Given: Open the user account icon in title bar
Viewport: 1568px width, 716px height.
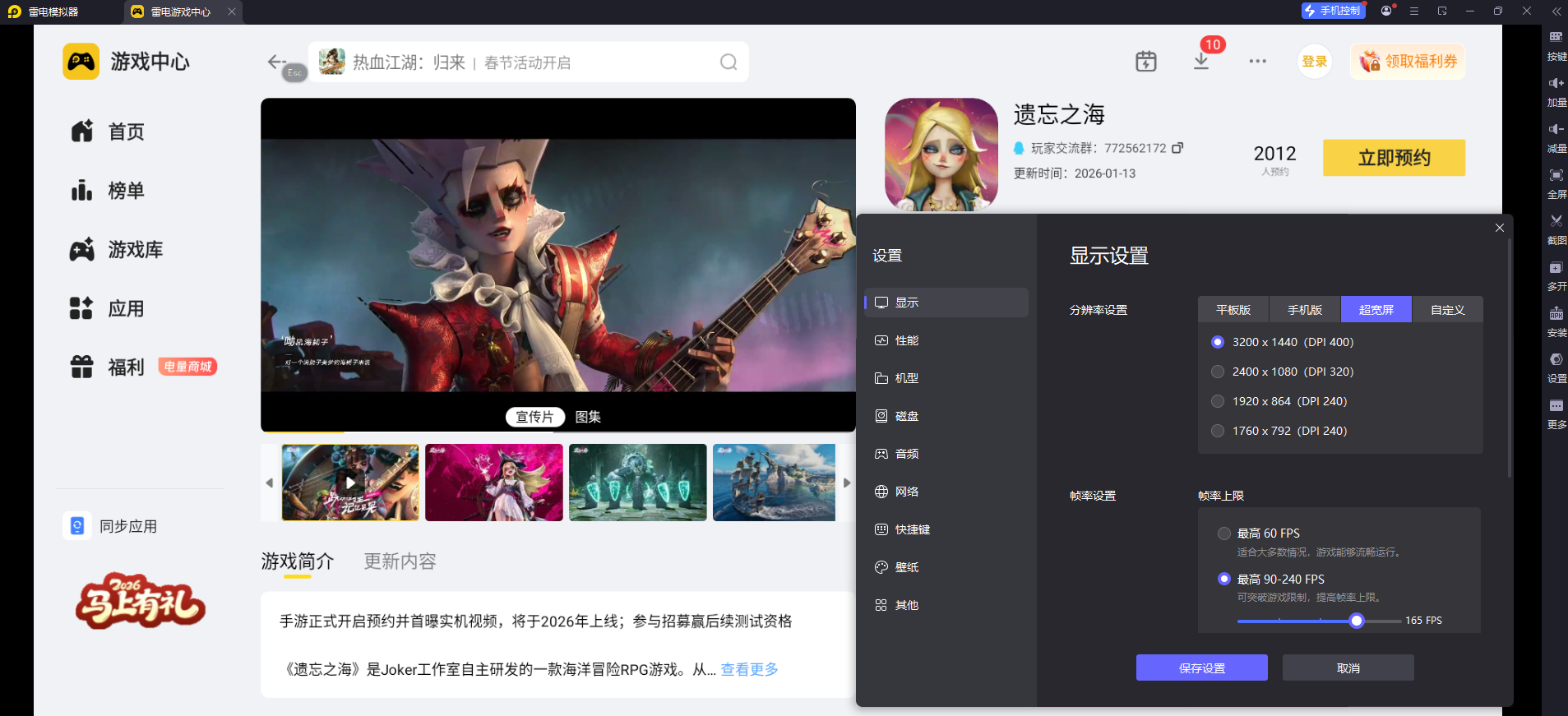Looking at the screenshot, I should (1387, 11).
